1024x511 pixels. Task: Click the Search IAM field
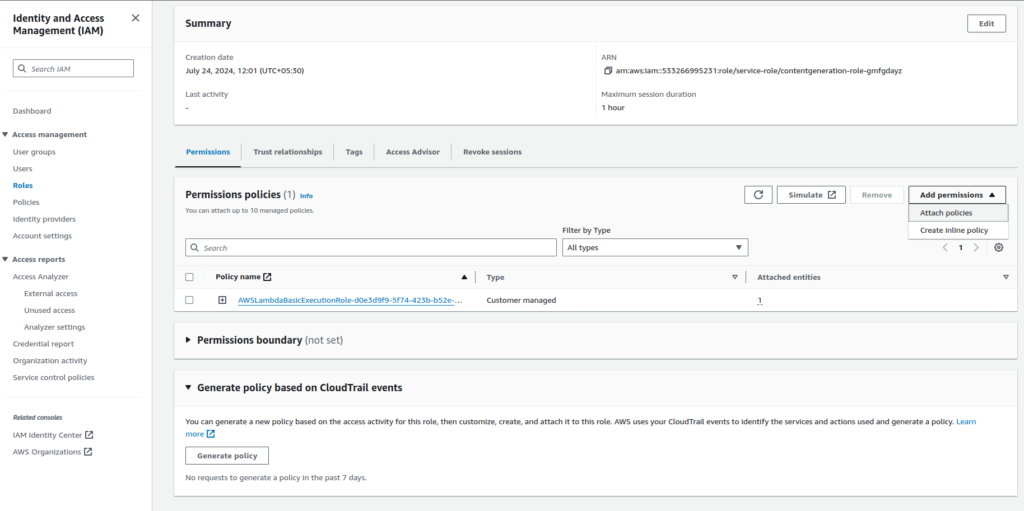73,68
